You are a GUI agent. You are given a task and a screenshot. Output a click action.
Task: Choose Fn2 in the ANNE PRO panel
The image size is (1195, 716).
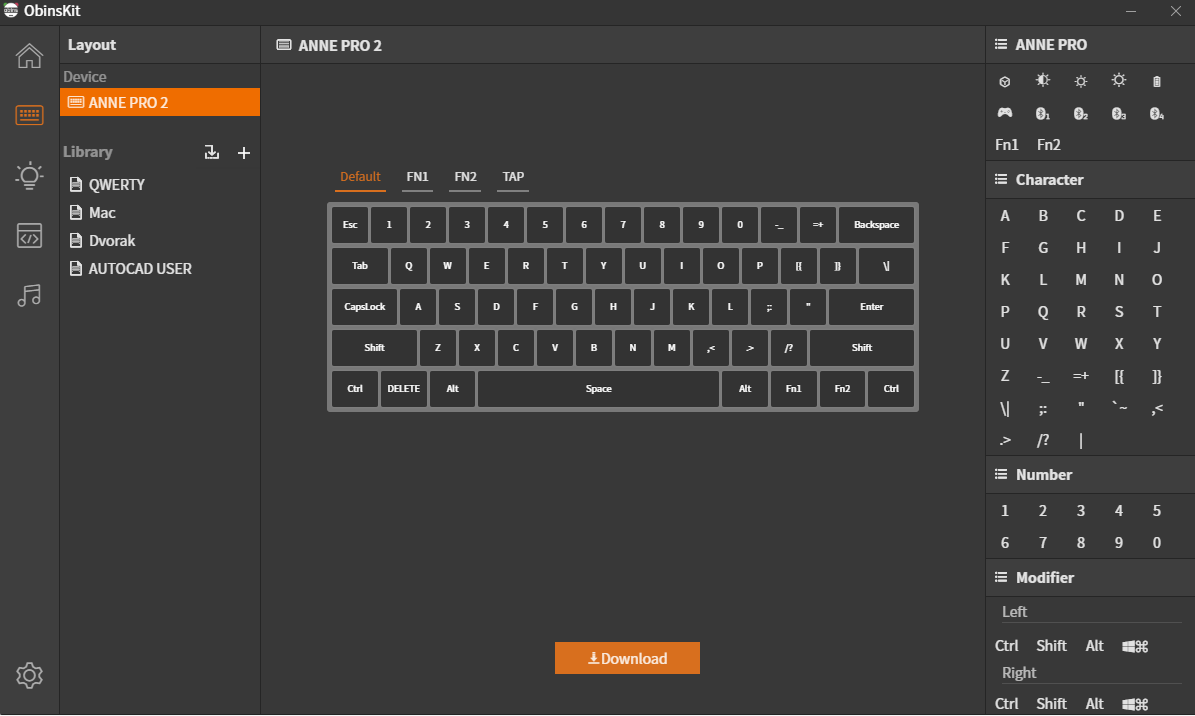[x=1049, y=145]
